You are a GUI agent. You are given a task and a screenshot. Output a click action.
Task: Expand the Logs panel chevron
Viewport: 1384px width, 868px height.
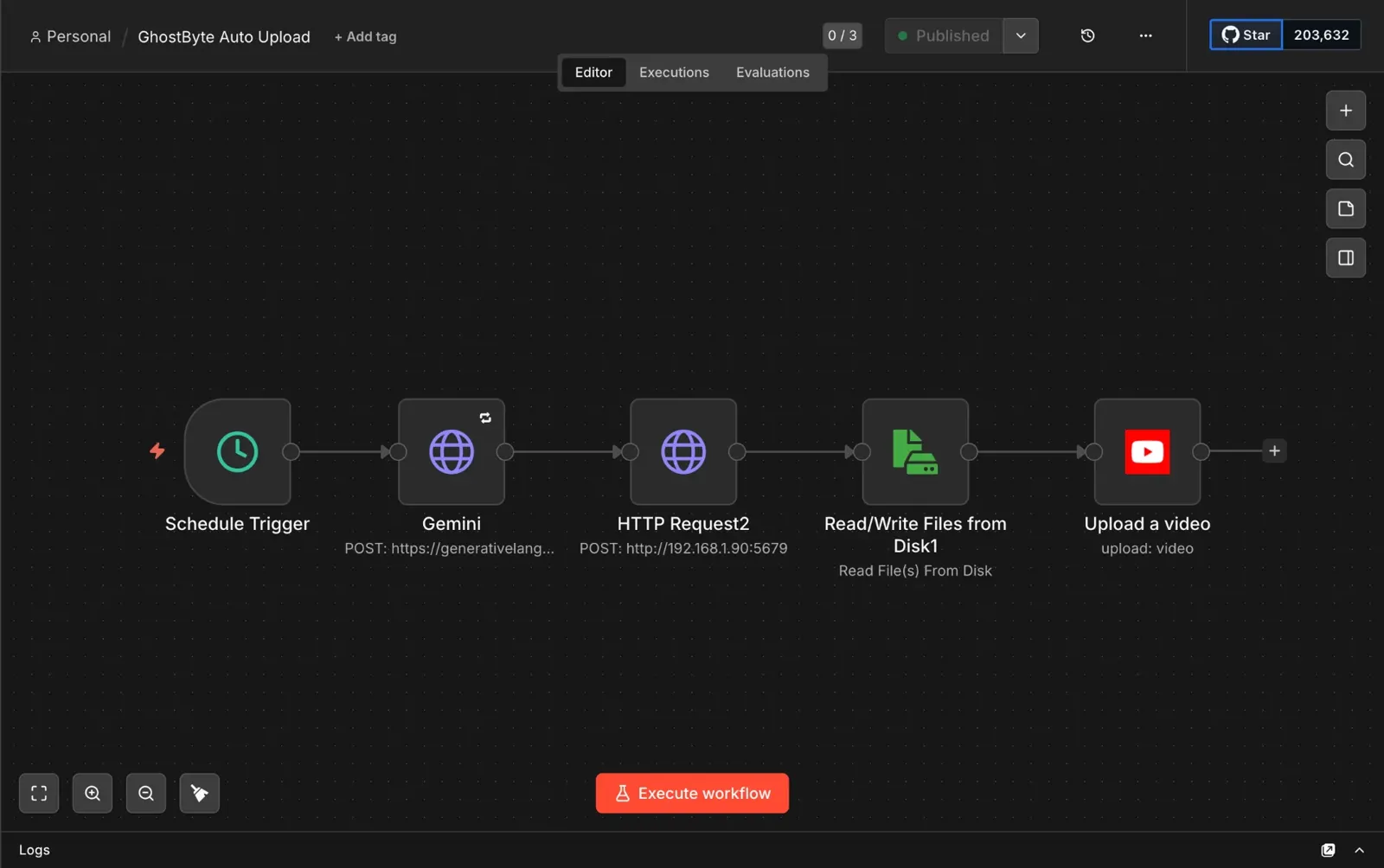tap(1359, 850)
